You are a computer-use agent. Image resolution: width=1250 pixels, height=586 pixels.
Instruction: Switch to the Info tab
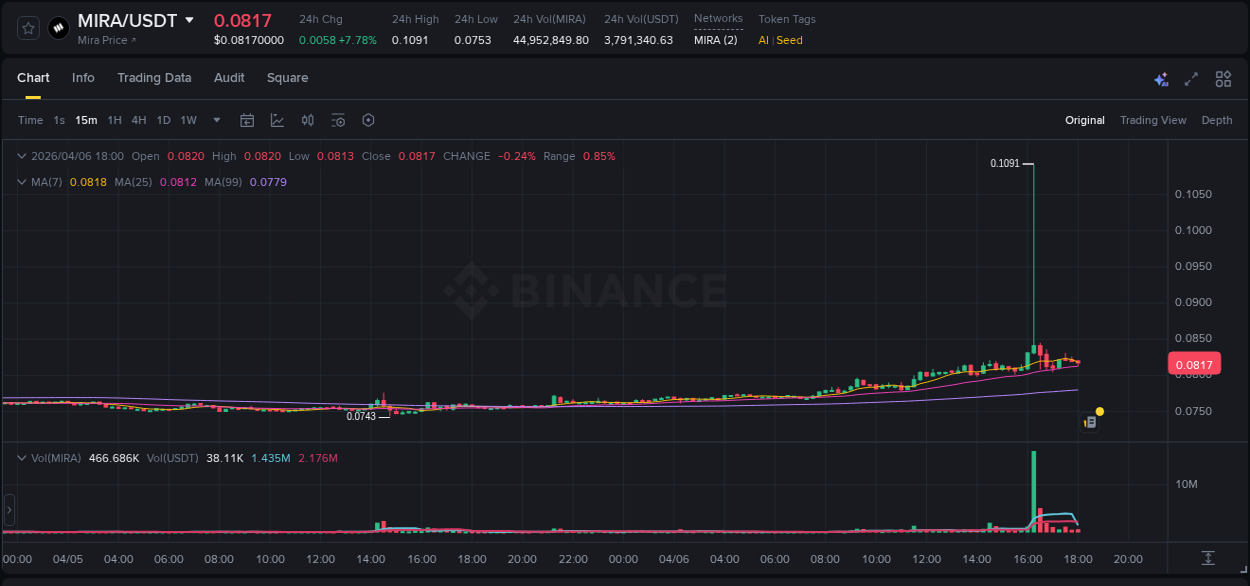point(83,78)
